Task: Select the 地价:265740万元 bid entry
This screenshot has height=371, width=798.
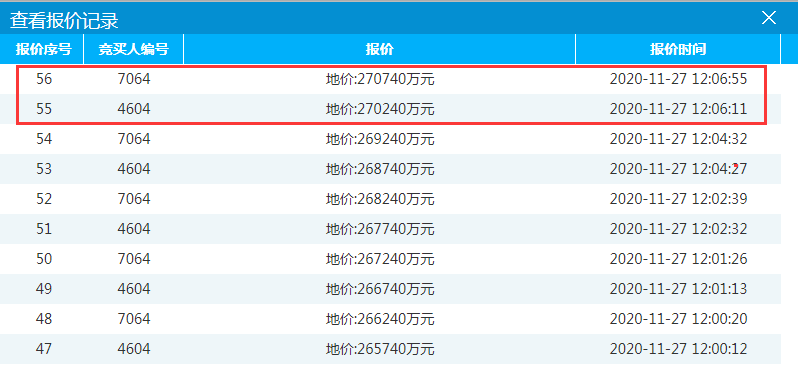Action: (x=380, y=349)
